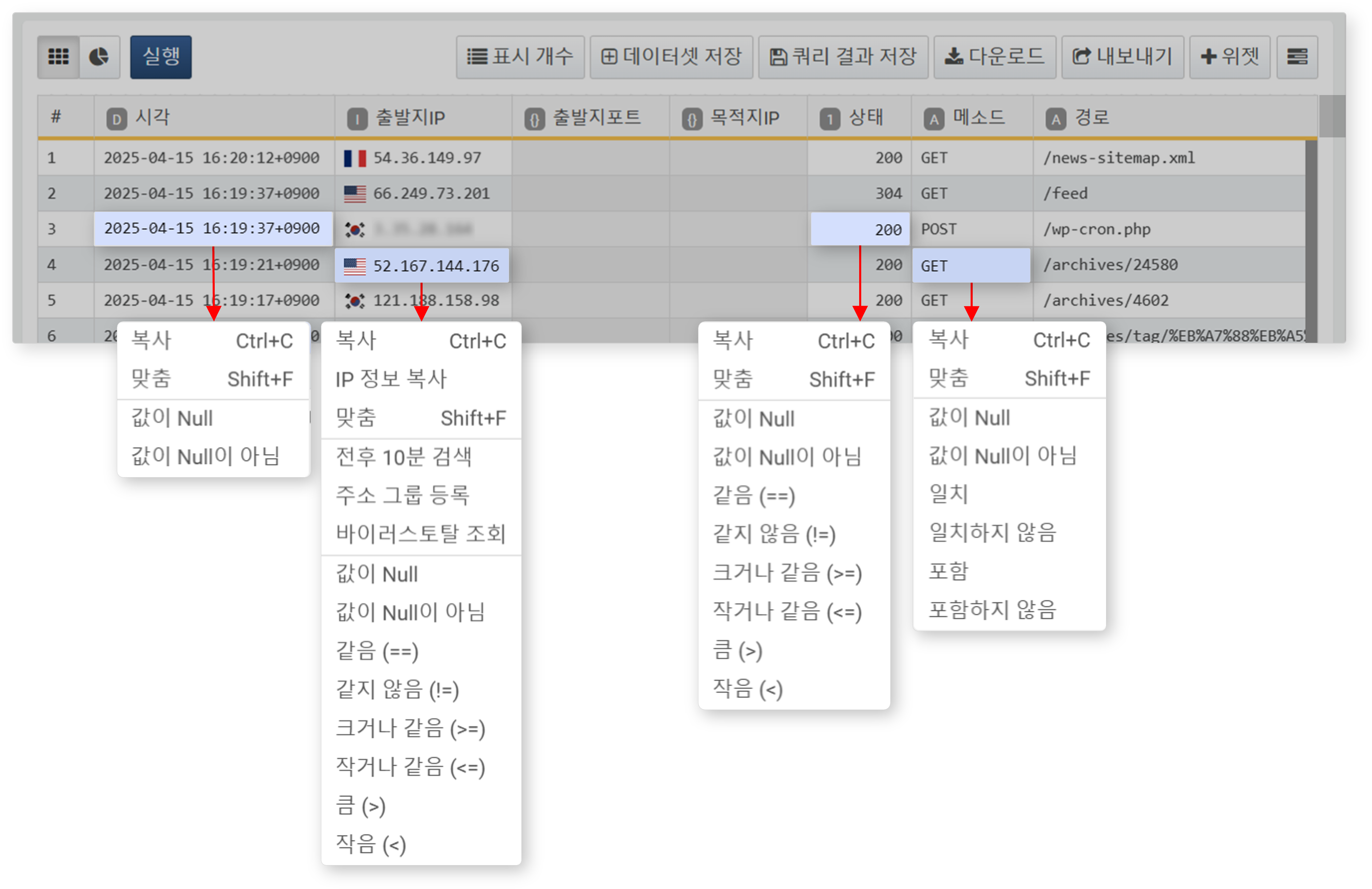The height and width of the screenshot is (889, 1372).
Task: Switch to grid table view icon
Action: 58,56
